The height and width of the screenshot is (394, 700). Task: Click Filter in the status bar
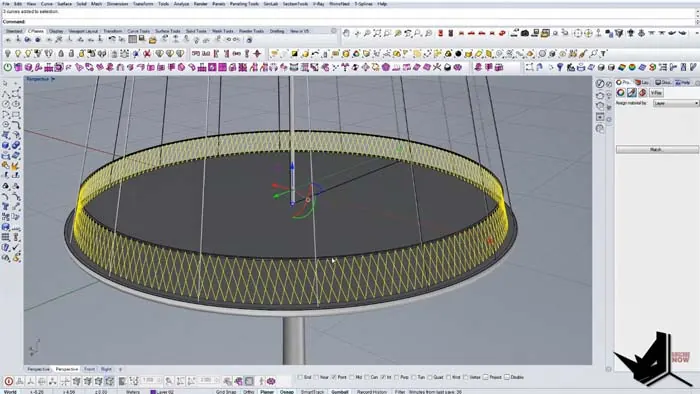[x=400, y=392]
